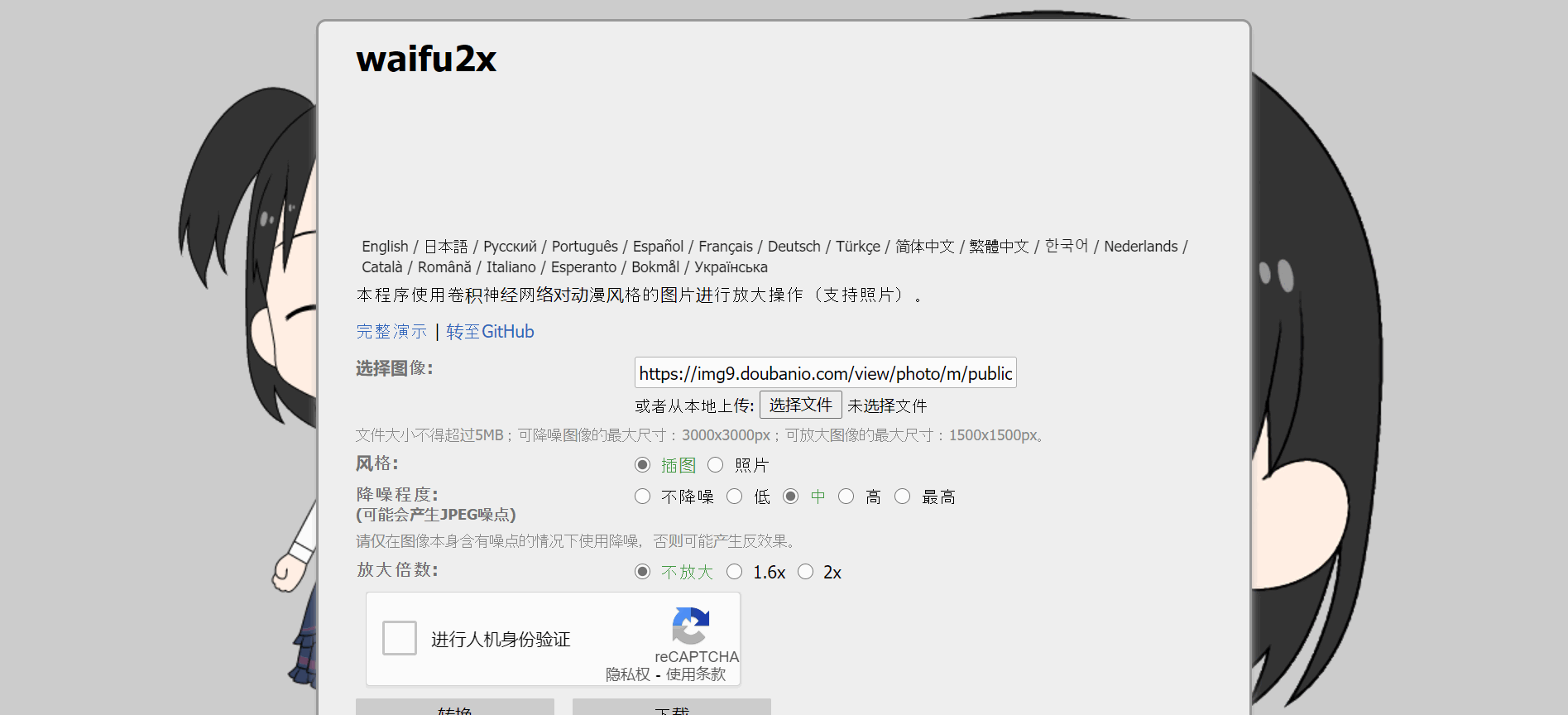Choose 不降噪 noise reduction option

[x=642, y=497]
